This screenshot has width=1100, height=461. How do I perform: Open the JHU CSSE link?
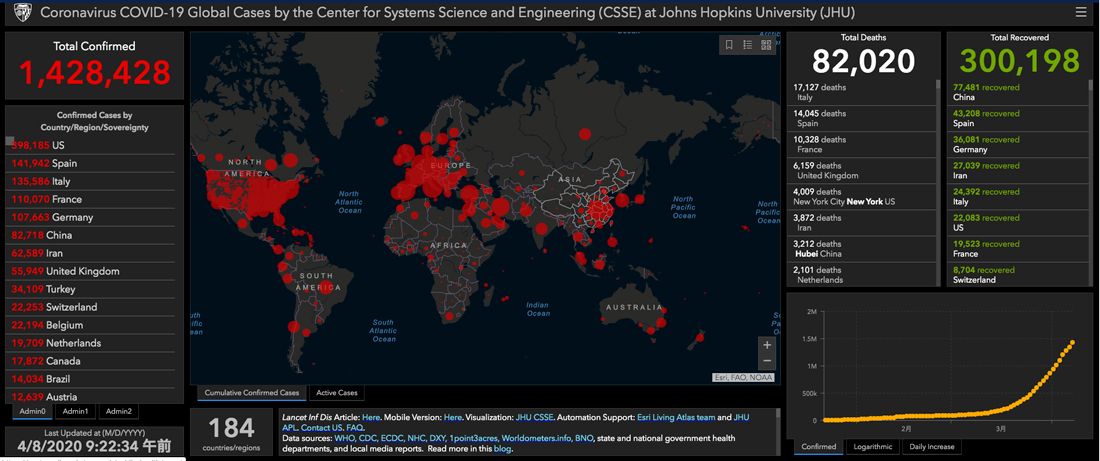tap(535, 417)
